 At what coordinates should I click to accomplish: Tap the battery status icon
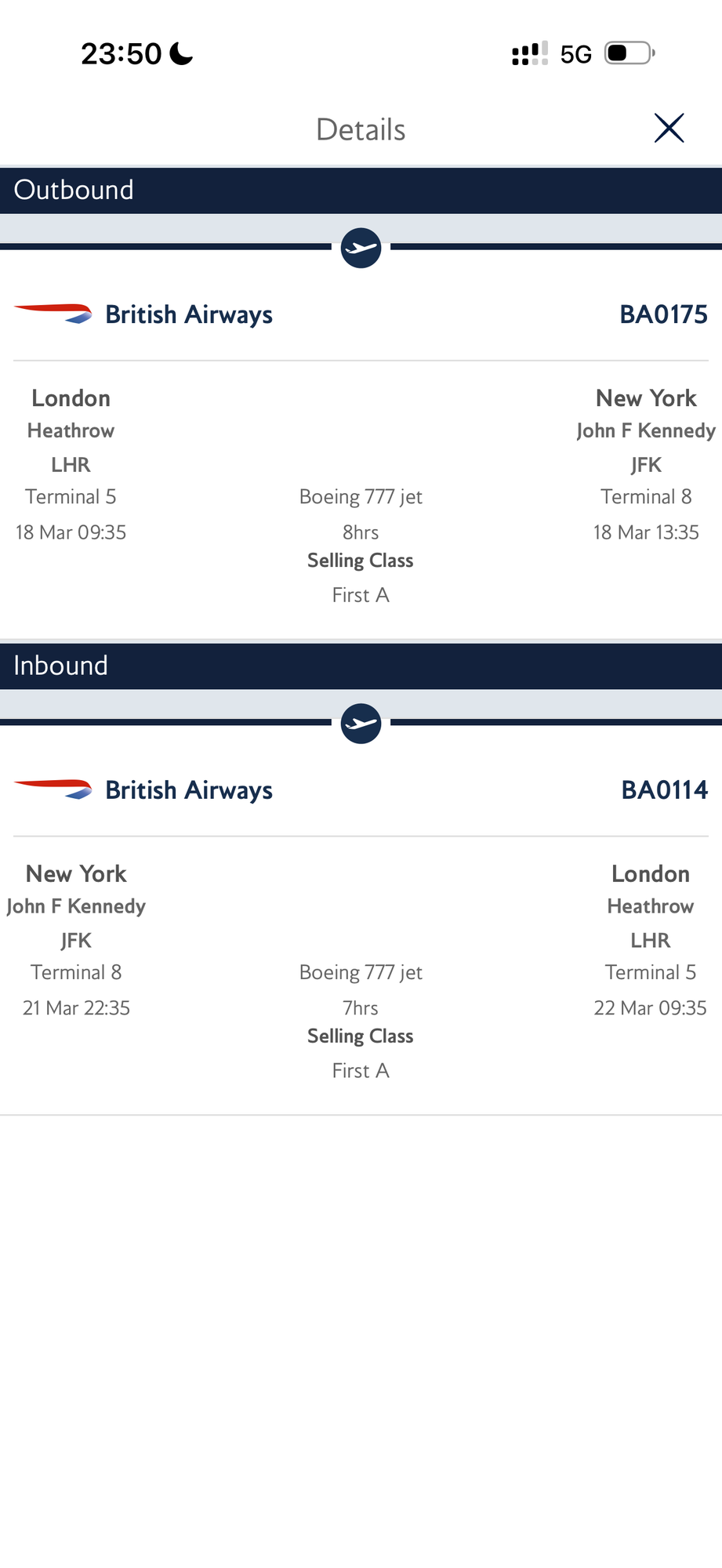pyautogui.click(x=629, y=53)
